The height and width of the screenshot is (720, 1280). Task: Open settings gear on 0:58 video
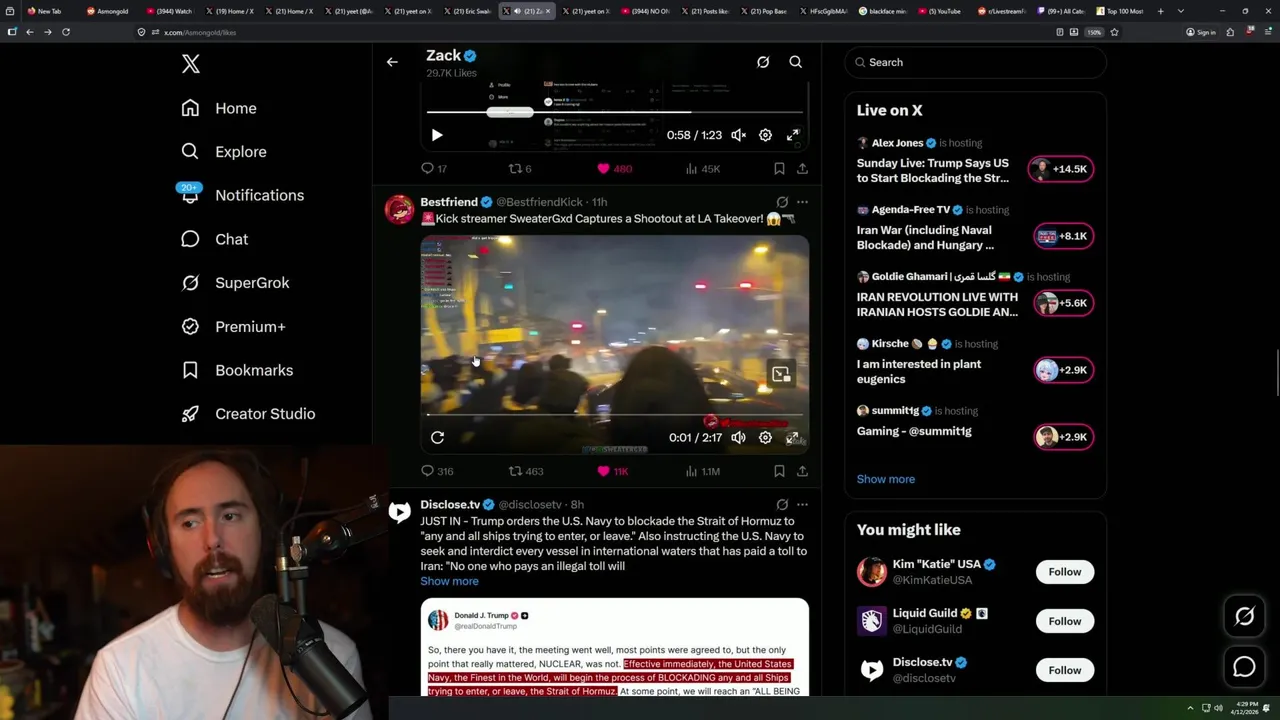click(765, 135)
